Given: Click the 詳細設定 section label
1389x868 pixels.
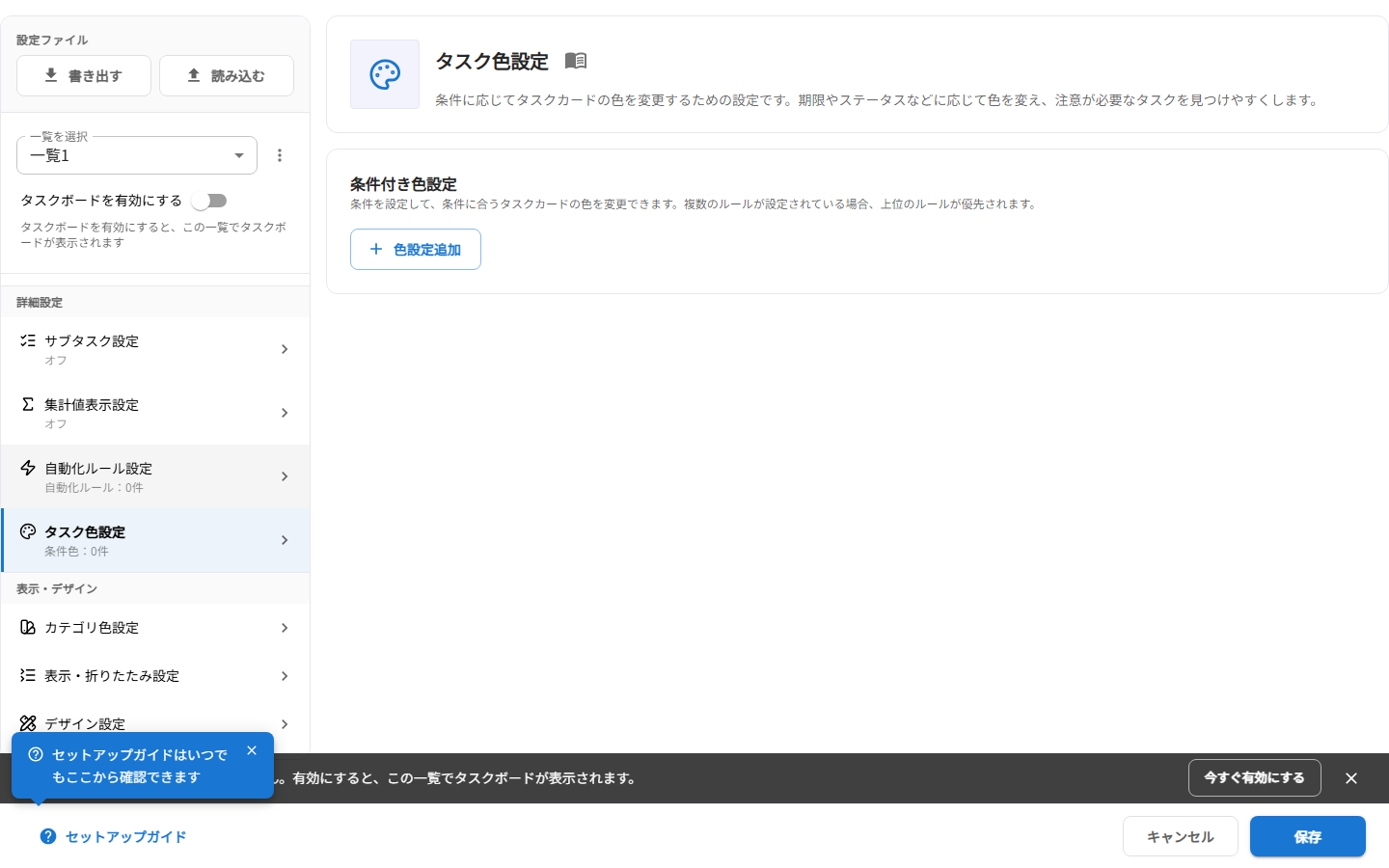Looking at the screenshot, I should 40,303.
